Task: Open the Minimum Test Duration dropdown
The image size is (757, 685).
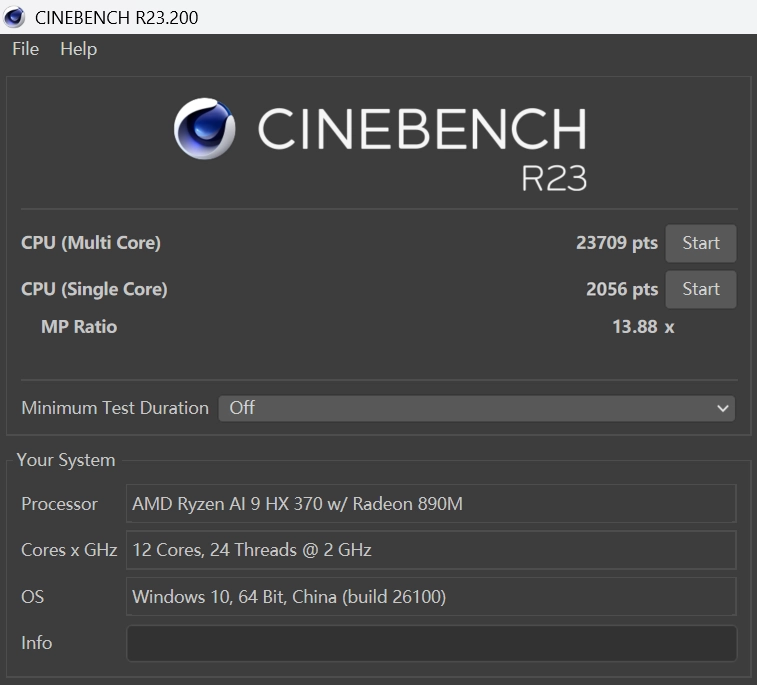Action: [476, 408]
